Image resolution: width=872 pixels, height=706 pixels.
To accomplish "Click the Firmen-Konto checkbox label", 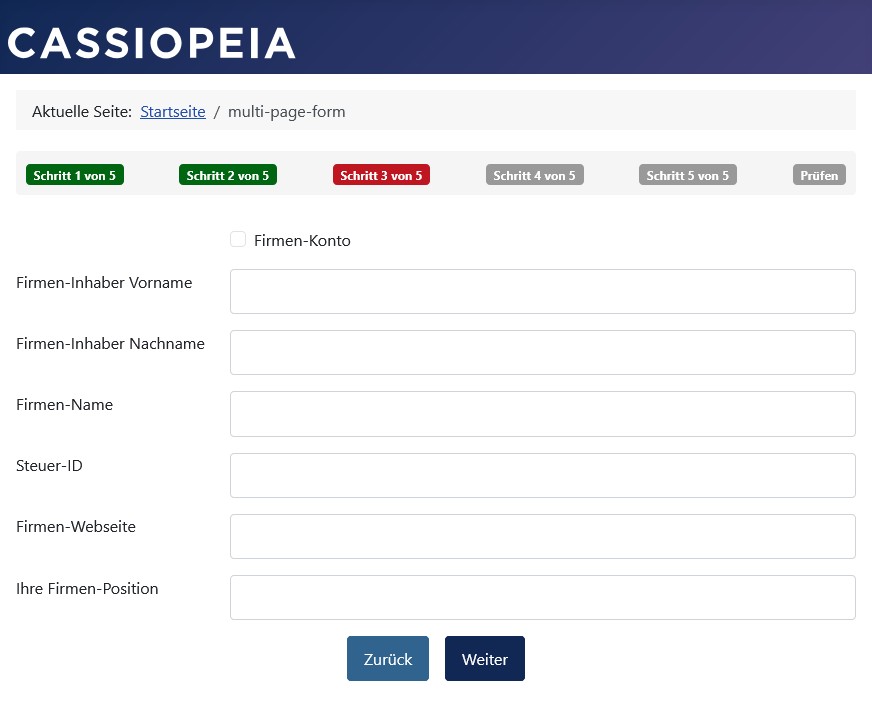I will click(x=302, y=241).
